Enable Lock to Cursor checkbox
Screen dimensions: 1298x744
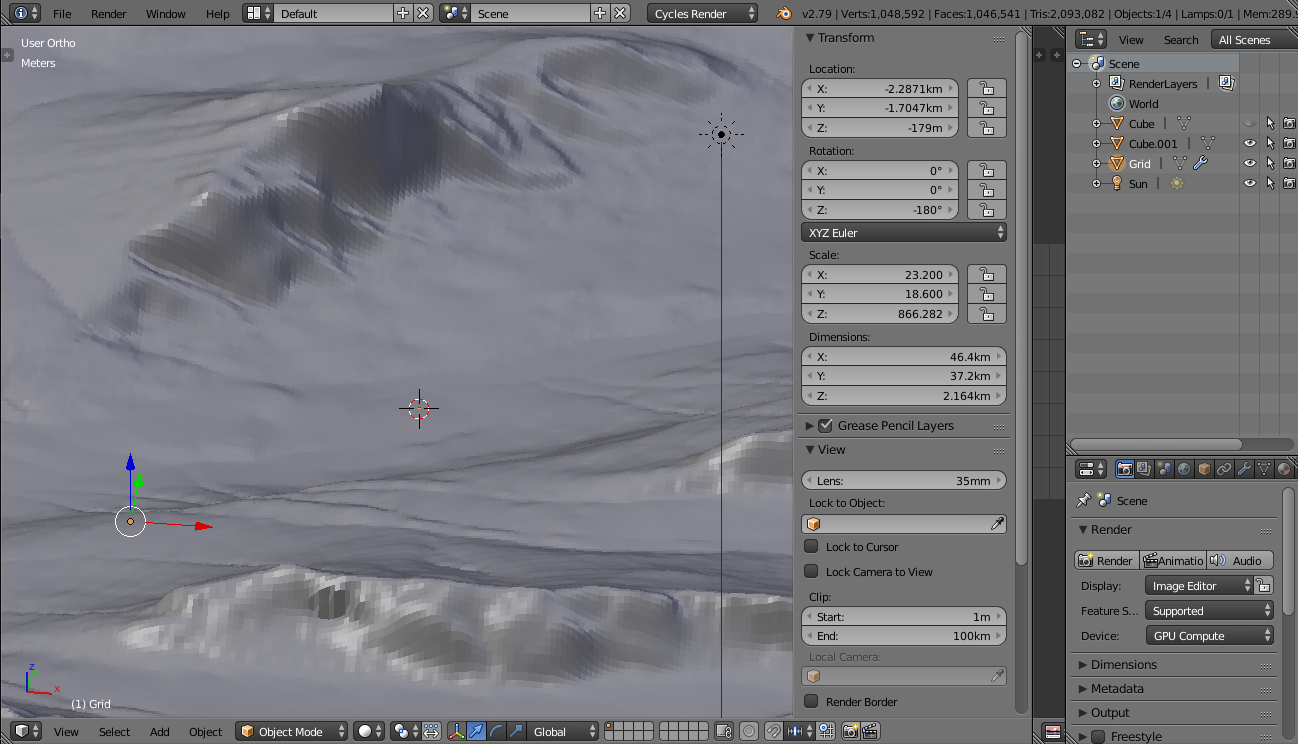(812, 546)
